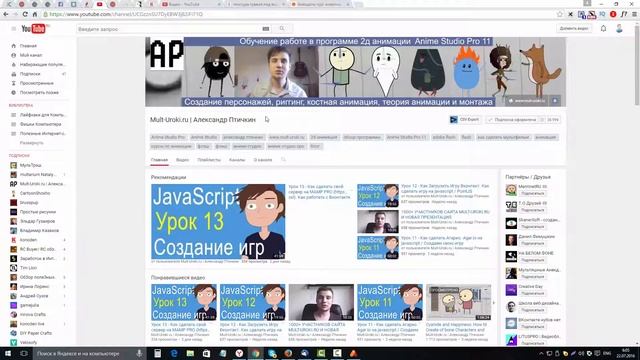The width and height of the screenshot is (640, 360).
Task: Open the account avatar menu
Action: pos(619,29)
